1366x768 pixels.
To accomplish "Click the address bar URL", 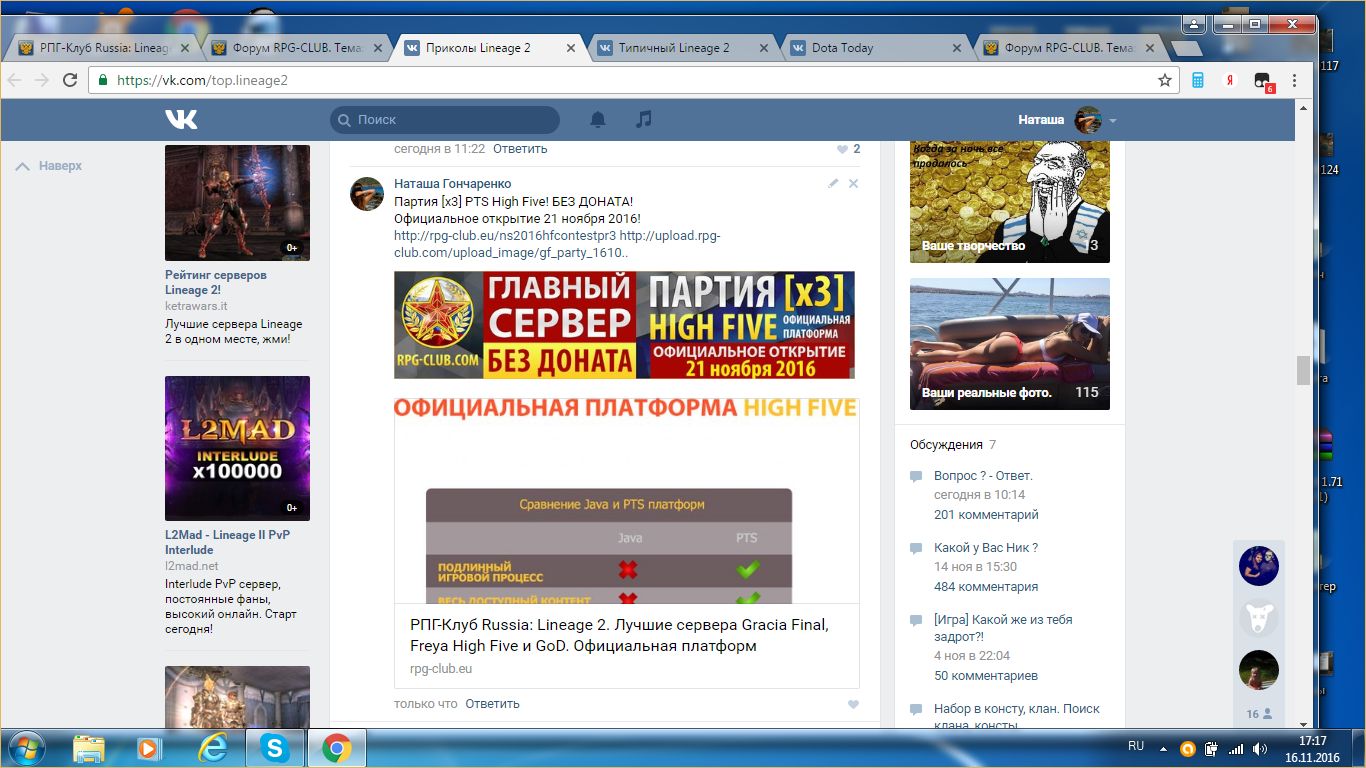I will click(202, 80).
